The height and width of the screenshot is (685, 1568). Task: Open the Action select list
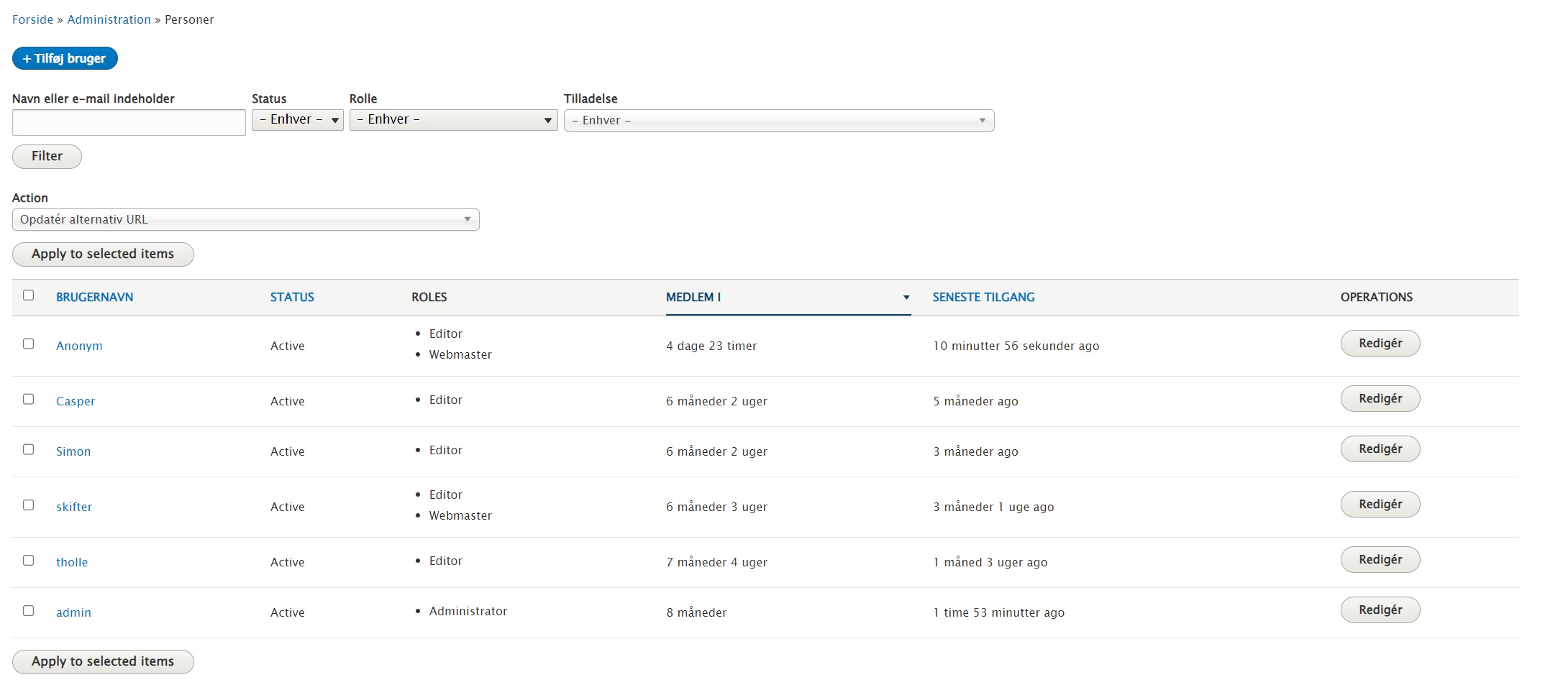[245, 220]
